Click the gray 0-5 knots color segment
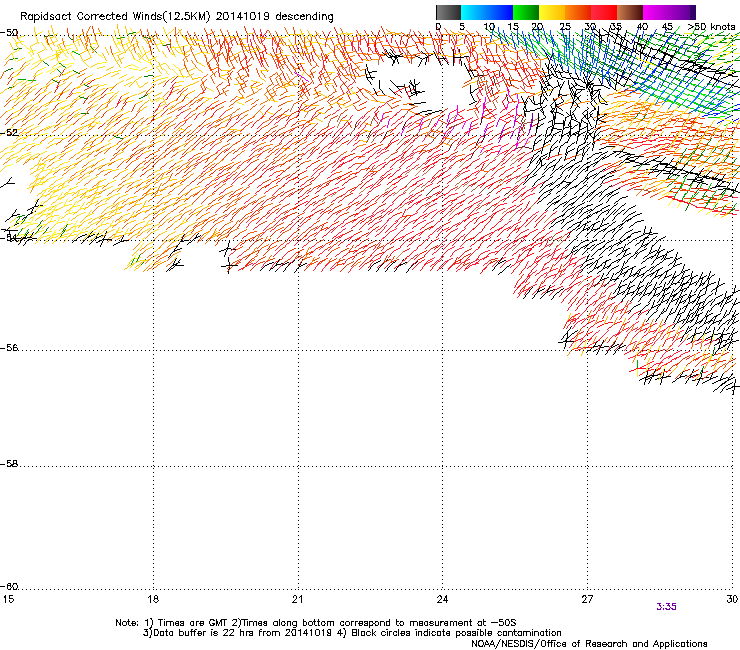Image resolution: width=740 pixels, height=650 pixels. tap(448, 12)
